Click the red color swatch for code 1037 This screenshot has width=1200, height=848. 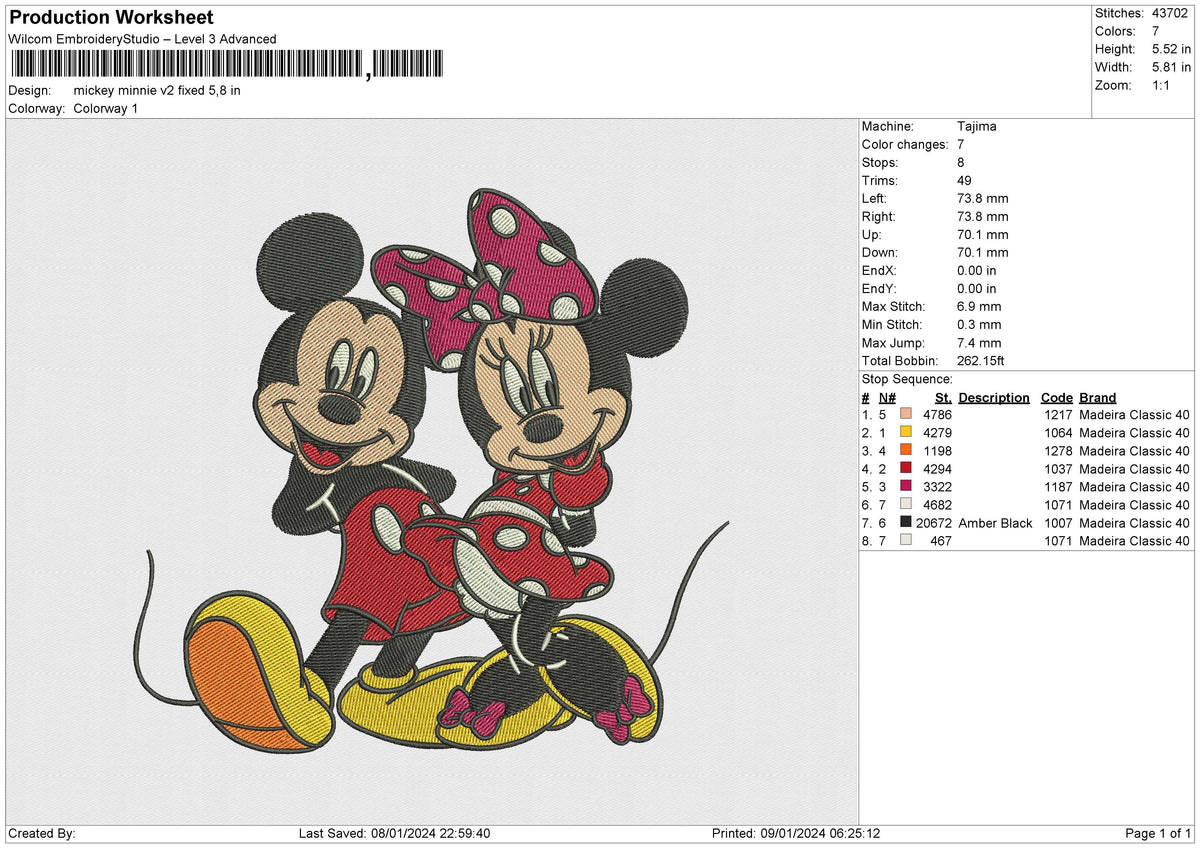[x=906, y=469]
